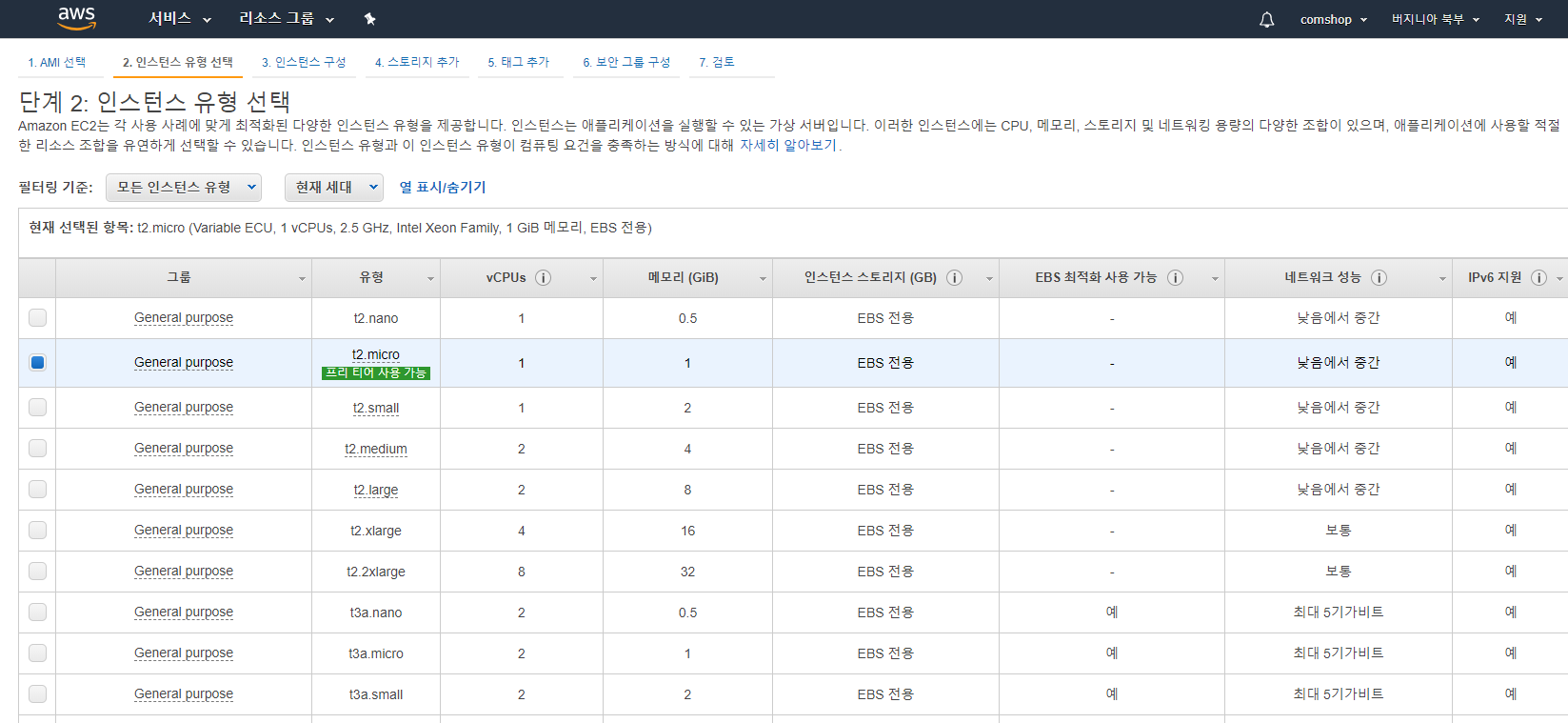Go to step 3. 인스턴스 구성 tab

click(304, 62)
